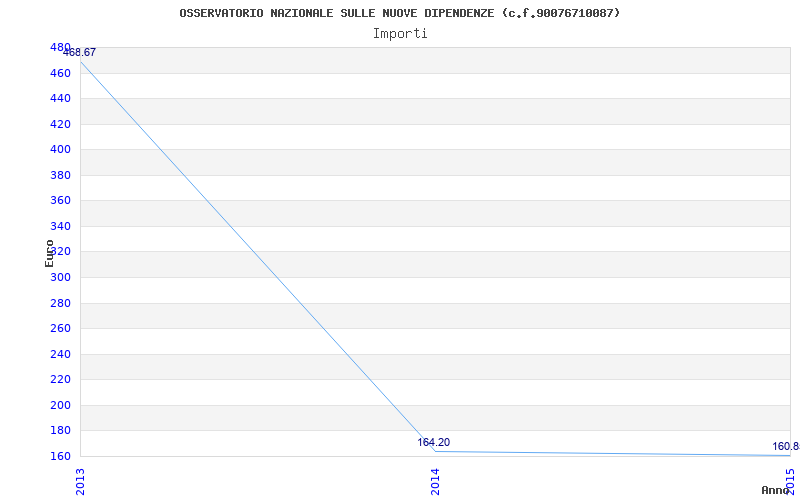The height and width of the screenshot is (500, 800).
Task: Select the 160.8 data point label
Action: [x=786, y=446]
